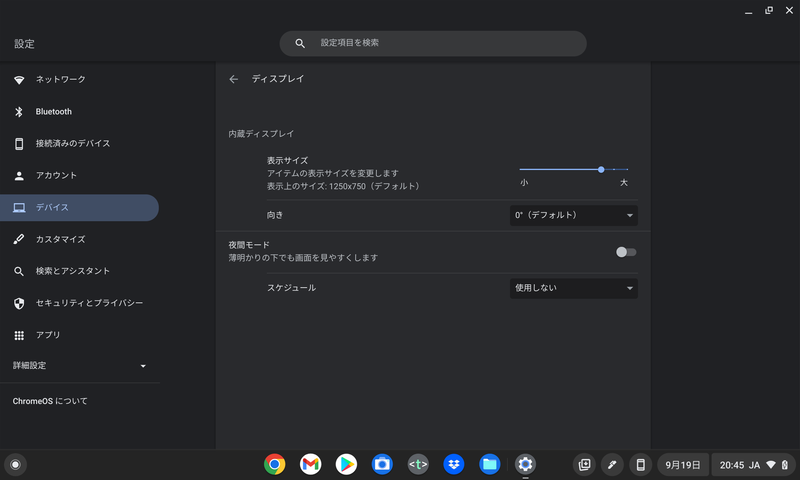The image size is (800, 480).
Task: Open the text editor app on the shelf
Action: (x=418, y=464)
